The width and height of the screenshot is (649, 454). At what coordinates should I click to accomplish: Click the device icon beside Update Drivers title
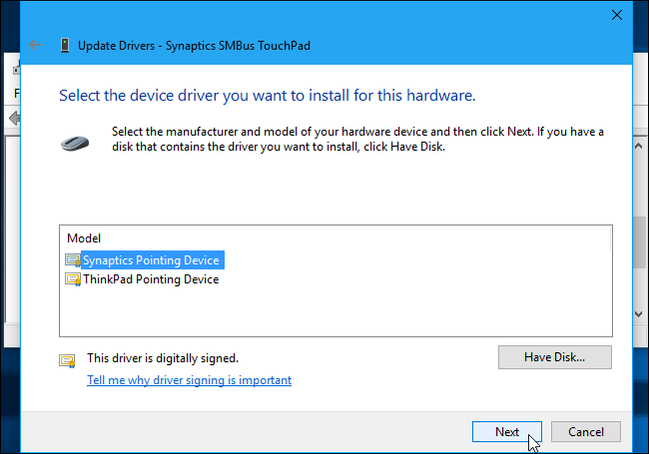pyautogui.click(x=65, y=45)
